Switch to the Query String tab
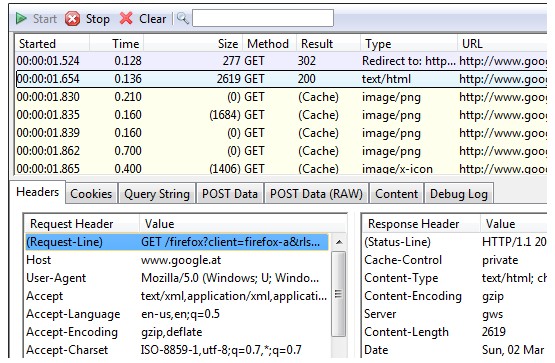555x363 pixels. [157, 194]
